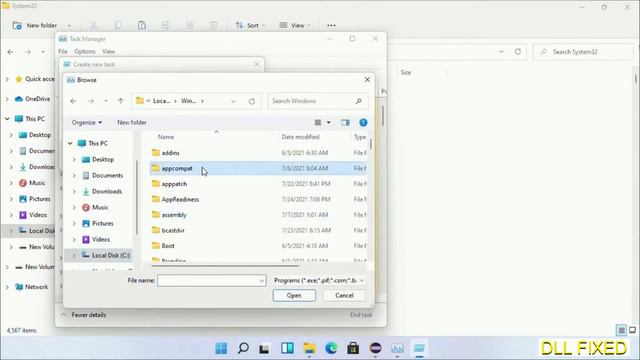Click New folder in File Explorer toolbar
Viewport: 640px width, 360px height.
coord(35,25)
